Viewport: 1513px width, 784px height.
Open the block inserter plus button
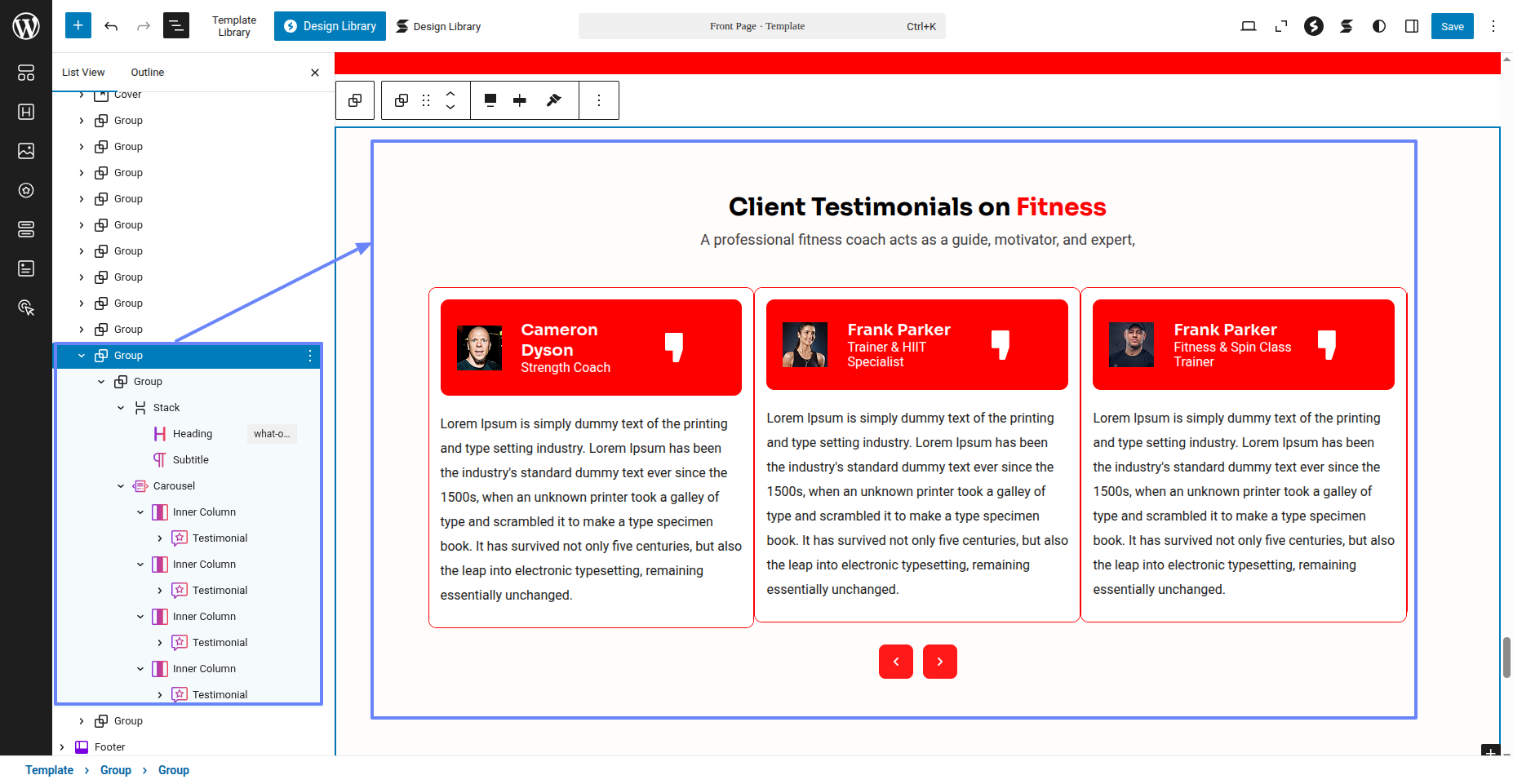[78, 26]
